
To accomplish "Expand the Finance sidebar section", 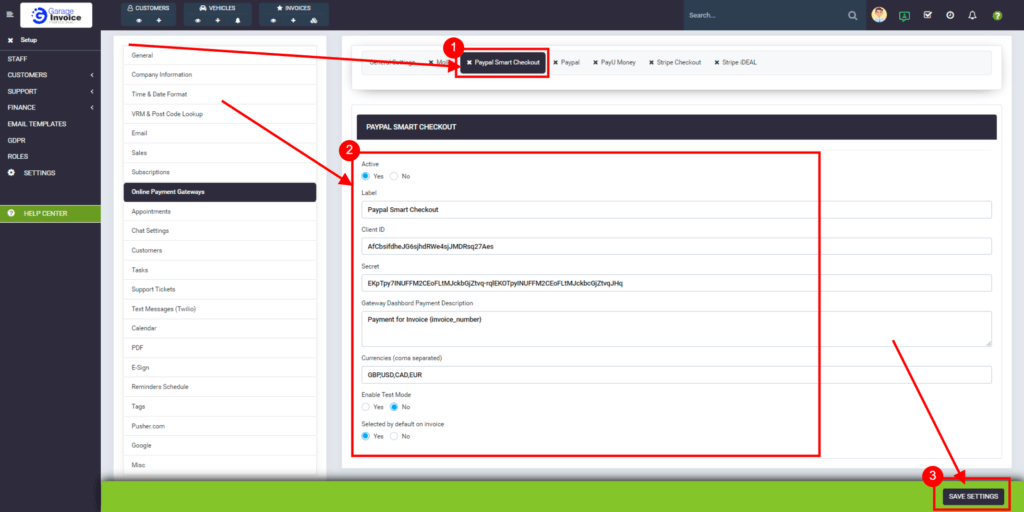I will 50,107.
